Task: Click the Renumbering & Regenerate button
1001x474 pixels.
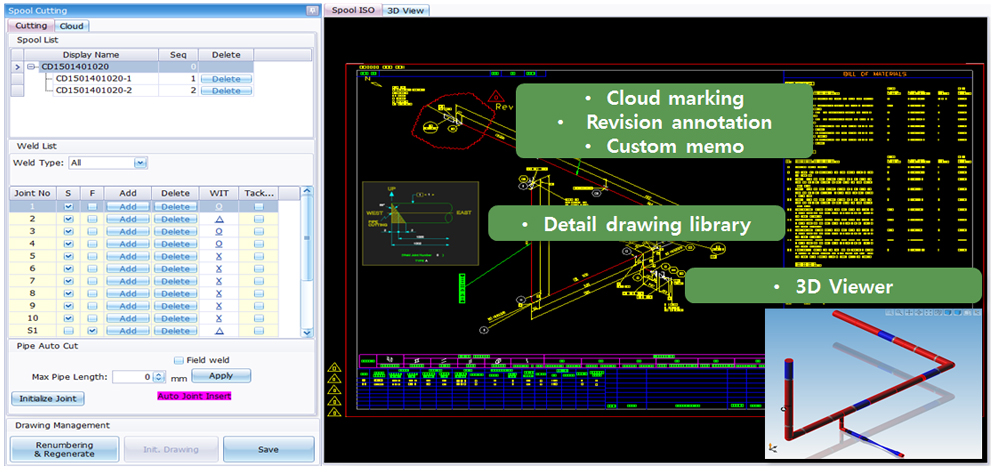Action: (64, 449)
